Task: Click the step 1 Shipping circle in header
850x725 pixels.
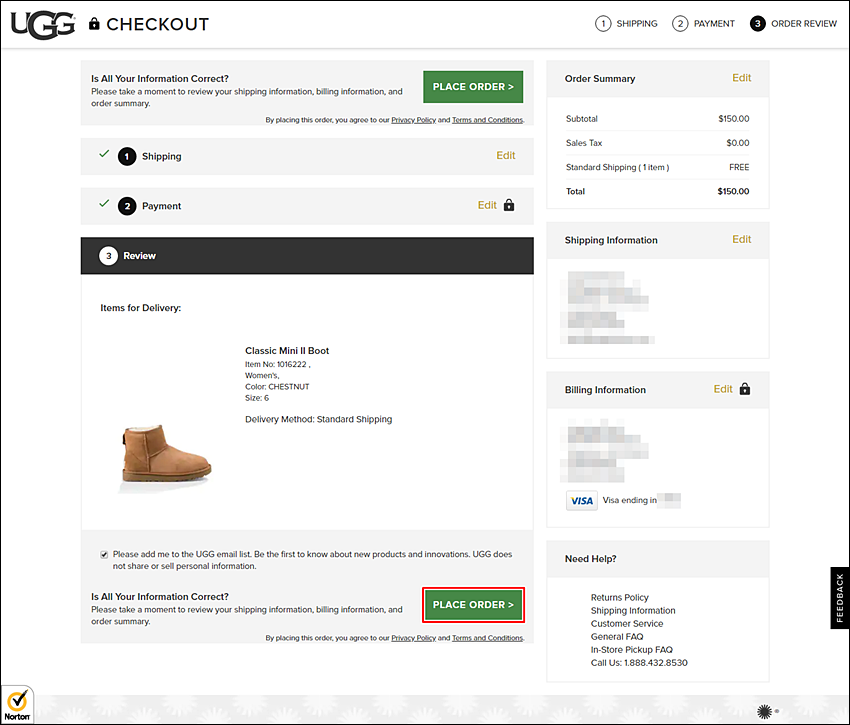Action: pos(603,24)
